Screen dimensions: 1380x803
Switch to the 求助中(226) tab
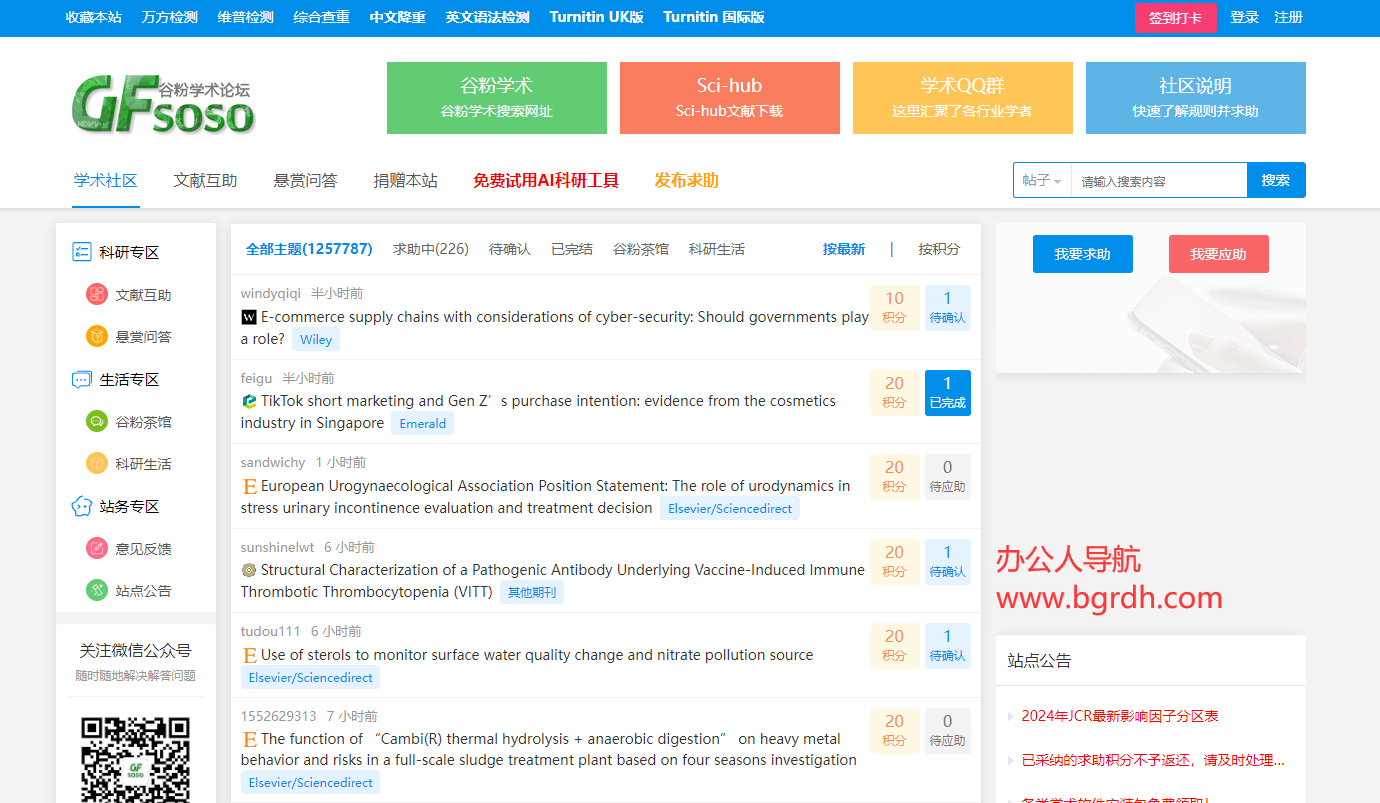tap(430, 249)
